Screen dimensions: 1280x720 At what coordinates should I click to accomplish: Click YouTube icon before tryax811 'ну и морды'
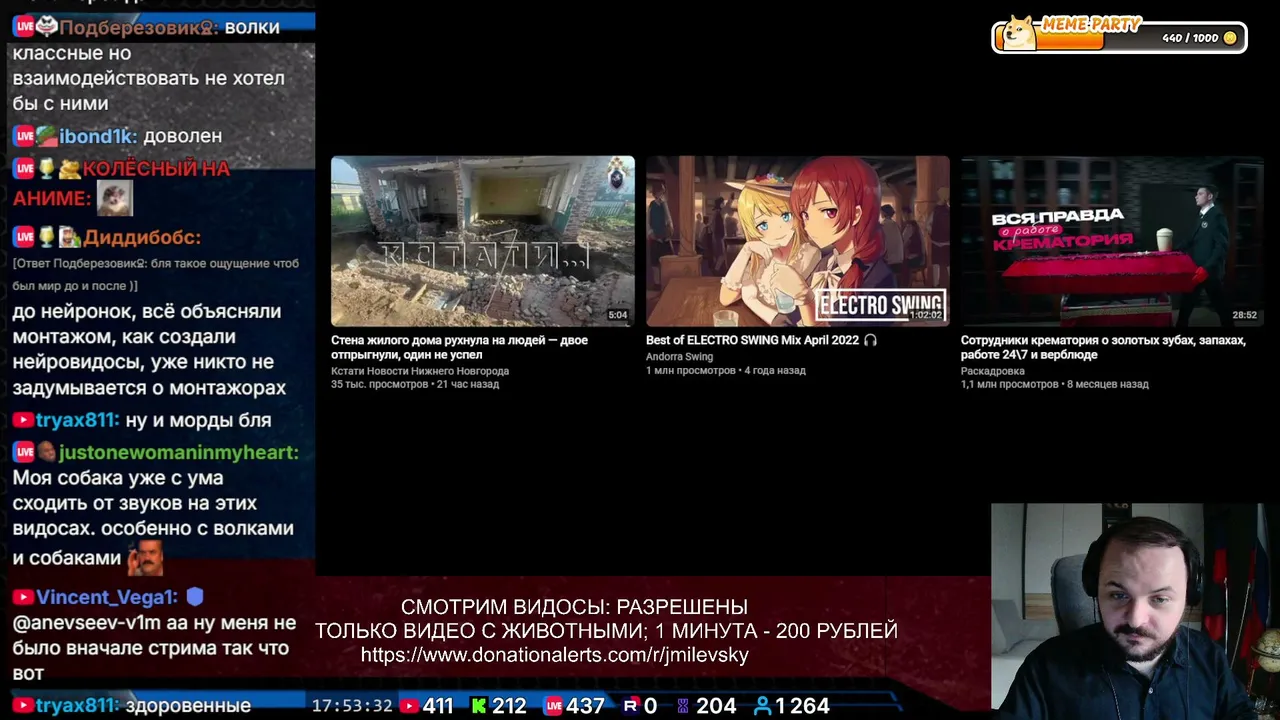click(x=23, y=421)
